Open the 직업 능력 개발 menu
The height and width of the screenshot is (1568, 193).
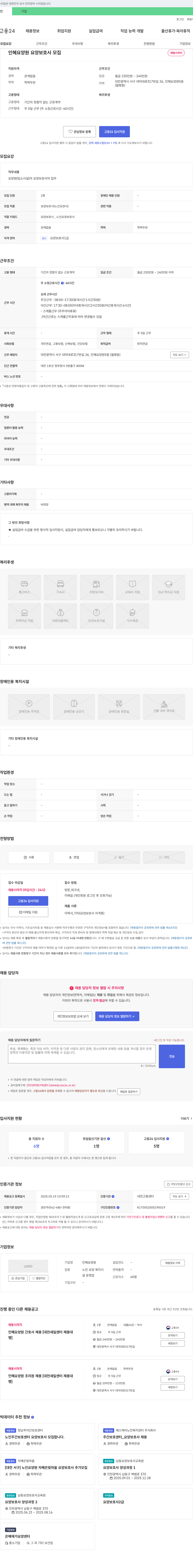[132, 31]
